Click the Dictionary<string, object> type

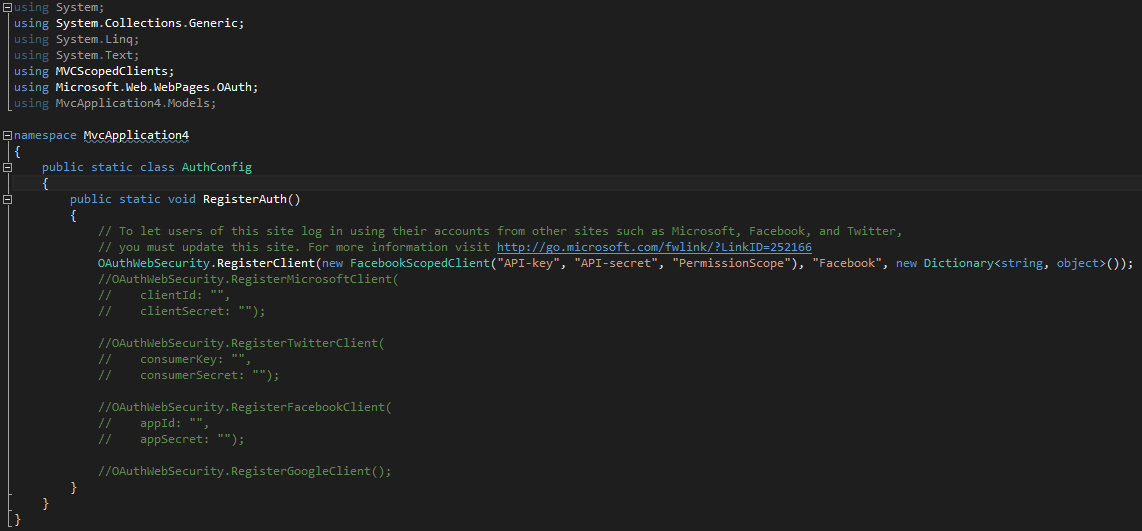click(1015, 263)
